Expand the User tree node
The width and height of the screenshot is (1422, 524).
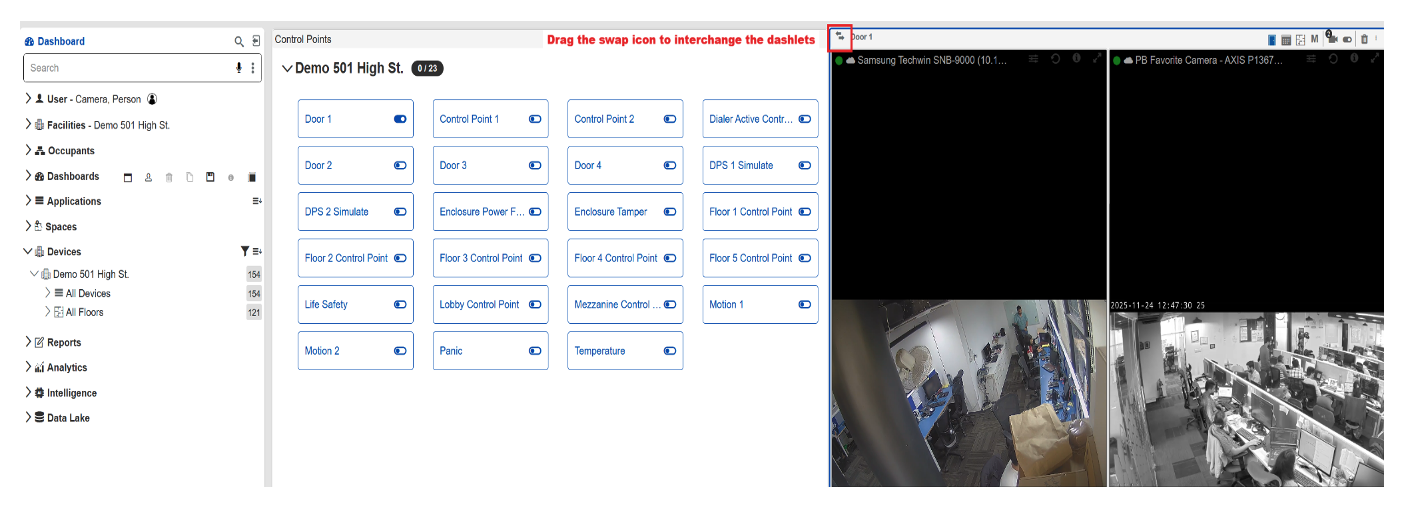click(28, 99)
